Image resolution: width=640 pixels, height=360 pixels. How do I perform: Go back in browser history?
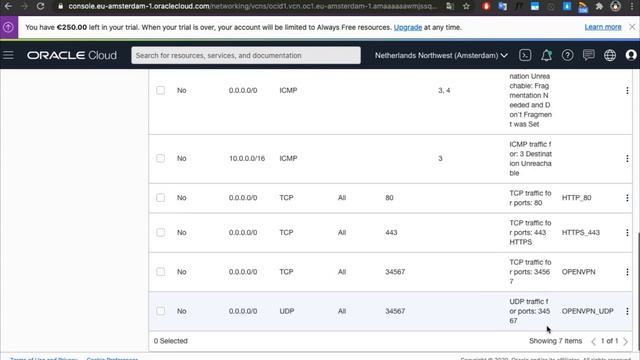(x=8, y=6)
